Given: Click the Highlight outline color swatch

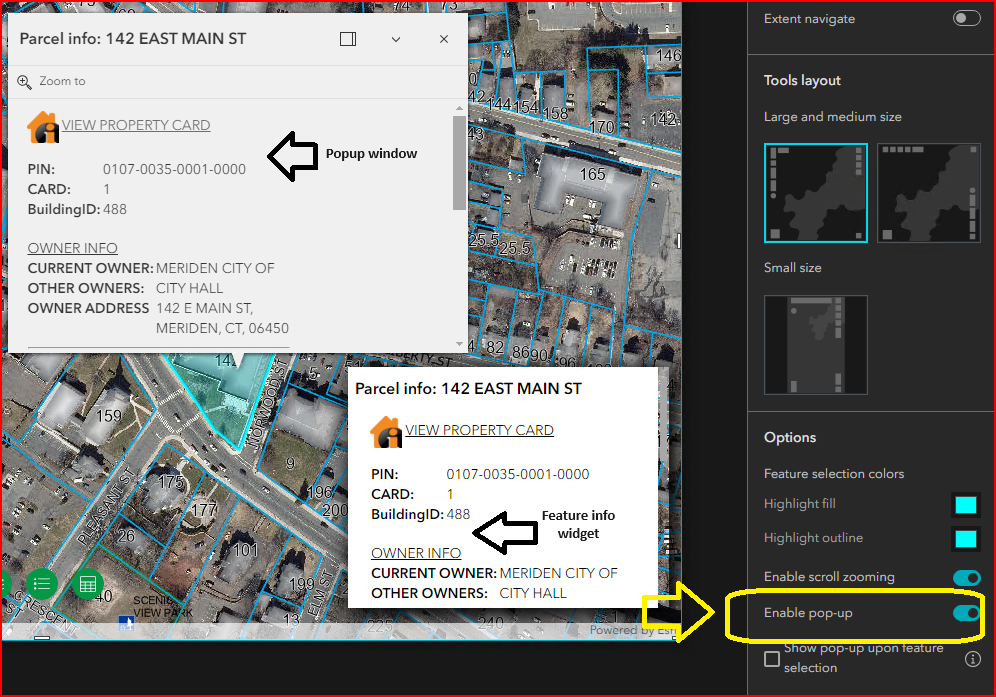Looking at the screenshot, I should [965, 538].
